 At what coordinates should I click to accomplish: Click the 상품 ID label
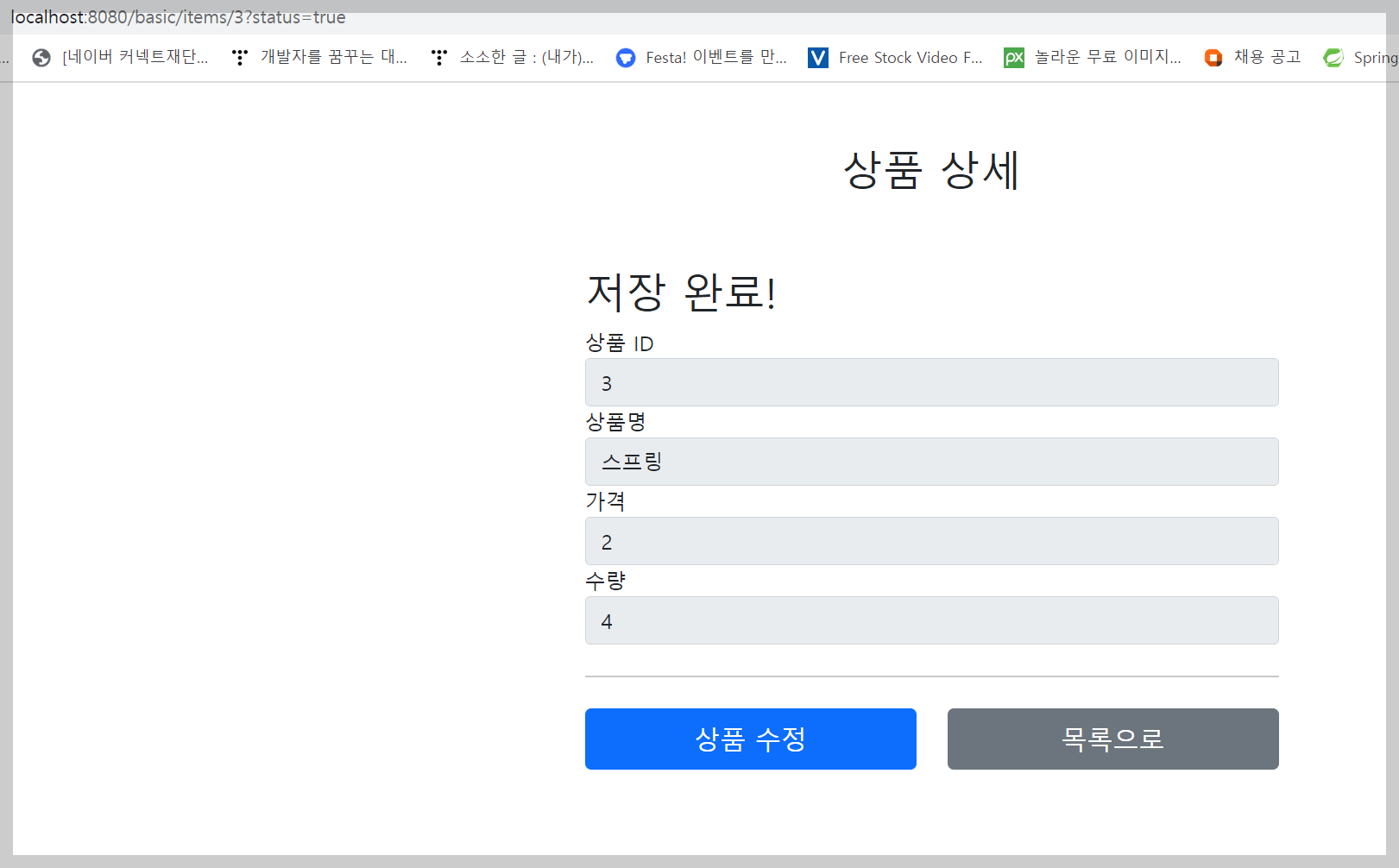pos(620,343)
